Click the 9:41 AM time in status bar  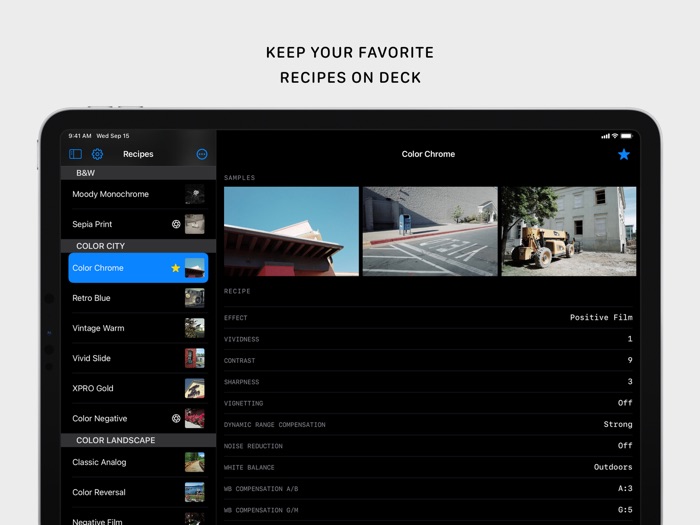(x=80, y=136)
